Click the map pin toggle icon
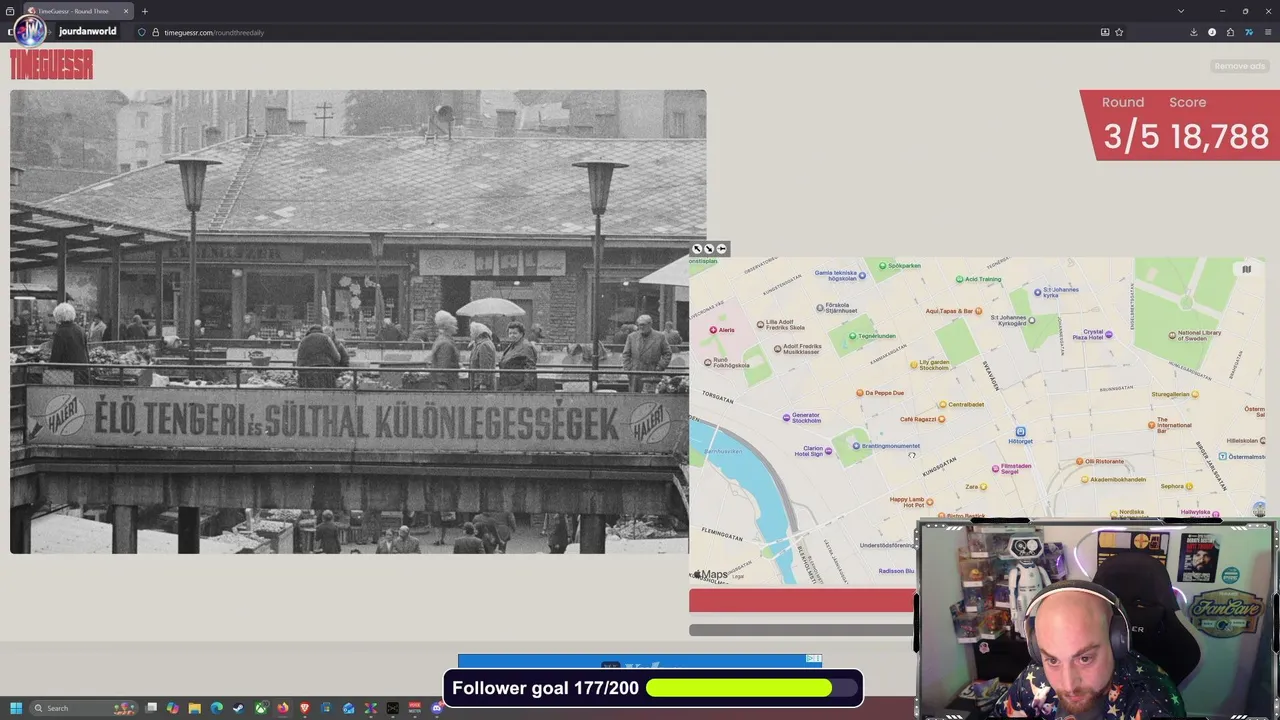Screen dimensions: 1280x720 click(721, 249)
